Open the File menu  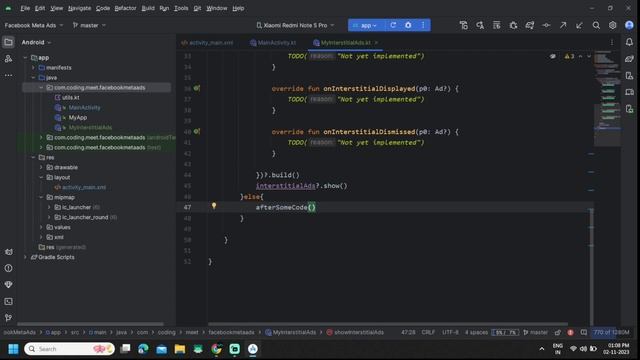click(x=25, y=8)
